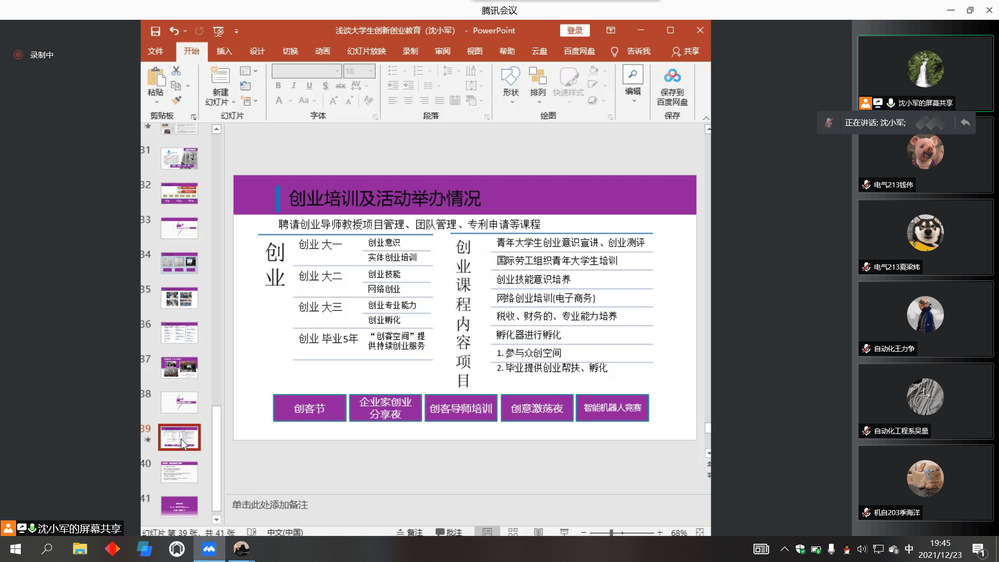Click the Paste clipboard icon
Image resolution: width=999 pixels, height=562 pixels.
point(156,79)
